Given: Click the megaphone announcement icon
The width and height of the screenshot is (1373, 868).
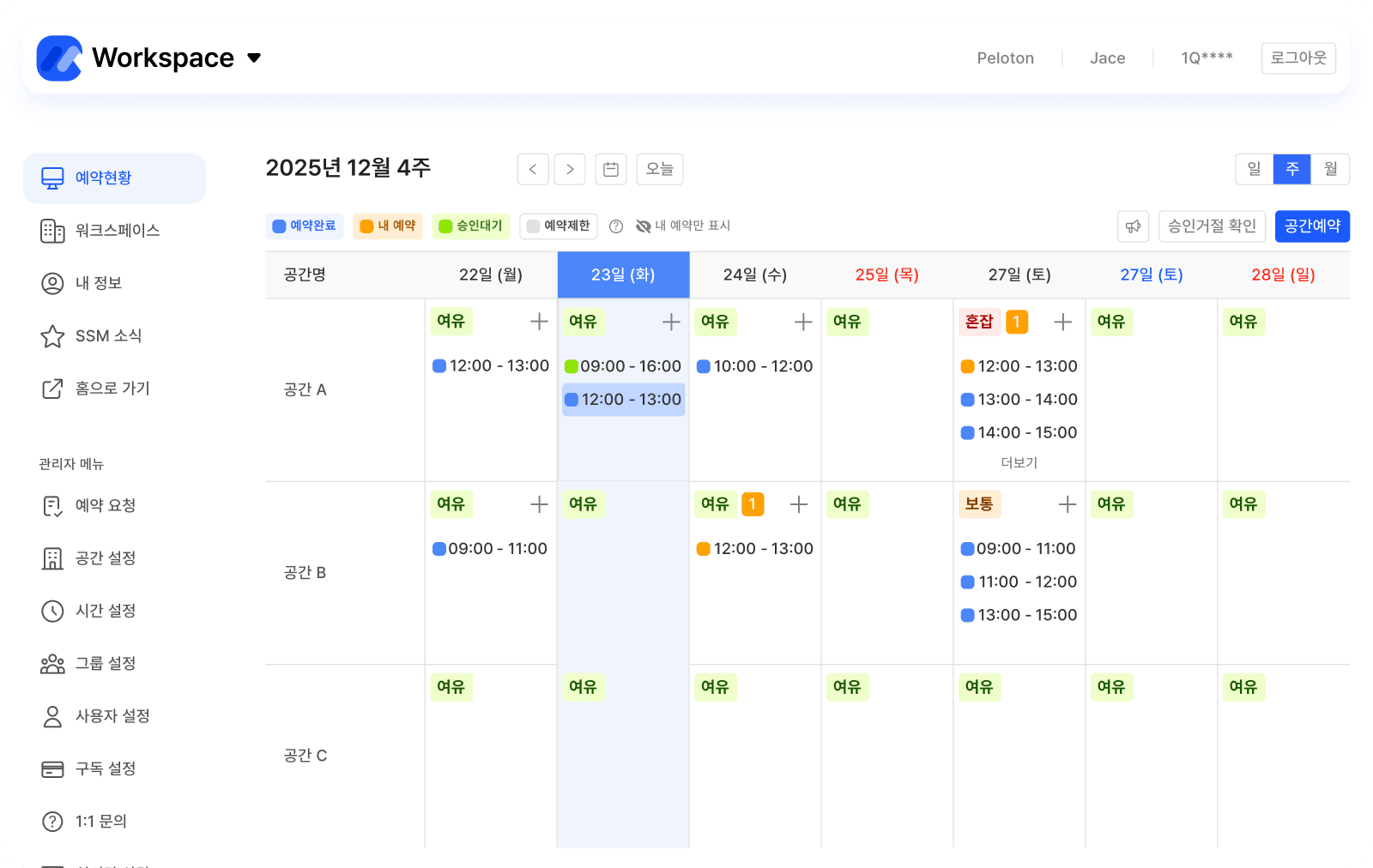Looking at the screenshot, I should pyautogui.click(x=1133, y=226).
